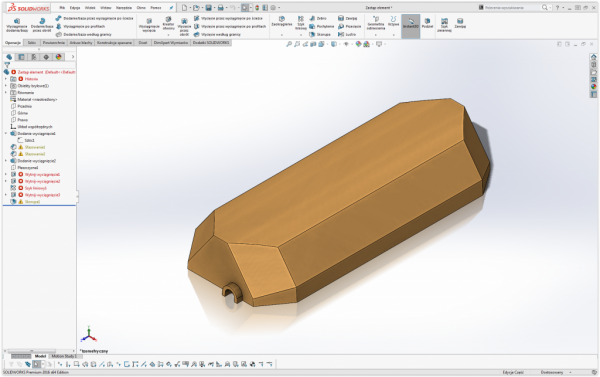Select the Materiał tree item

[34, 100]
